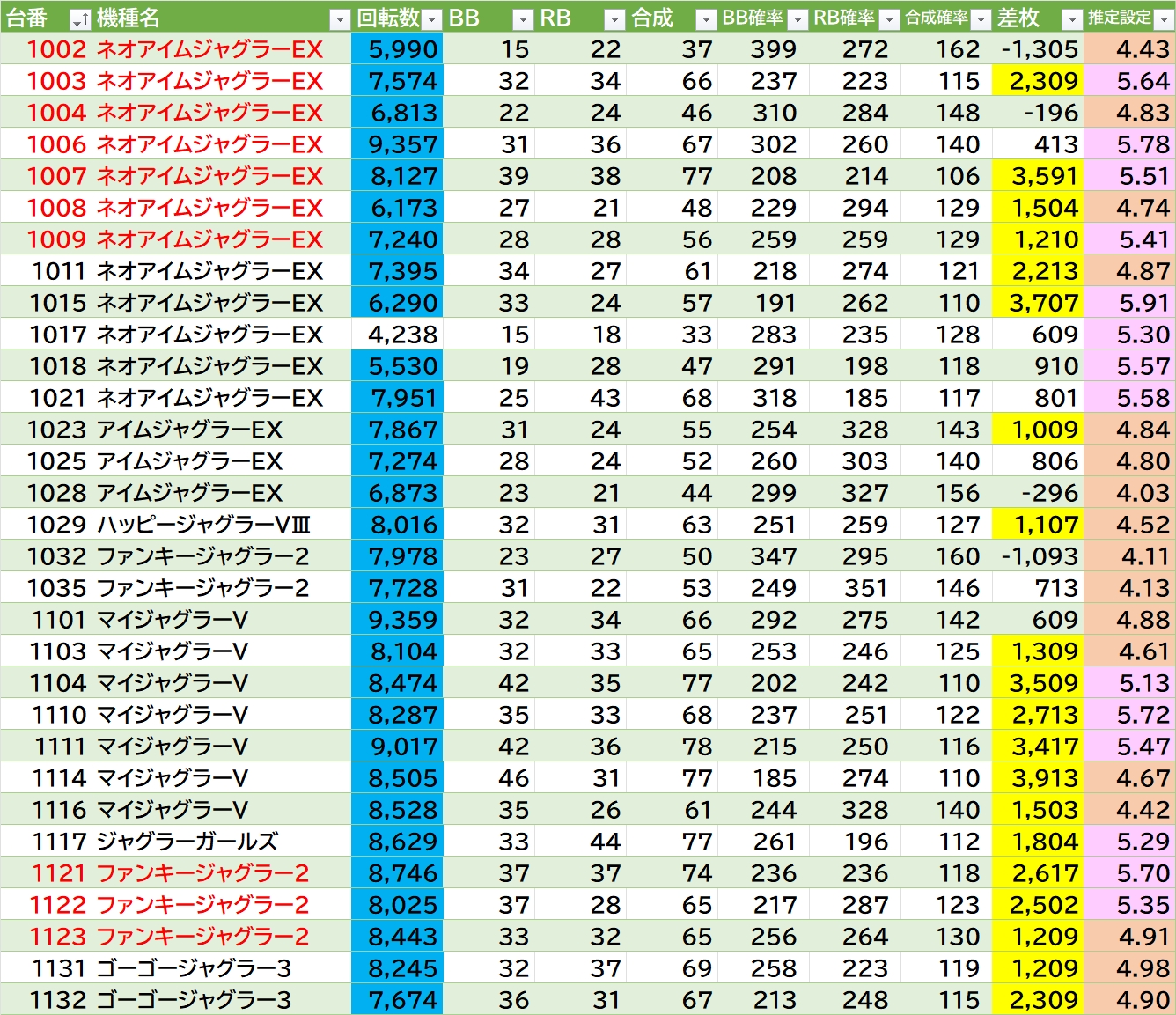
Task: Open the 推定設定 filter dropdown
Action: pyautogui.click(x=1164, y=18)
